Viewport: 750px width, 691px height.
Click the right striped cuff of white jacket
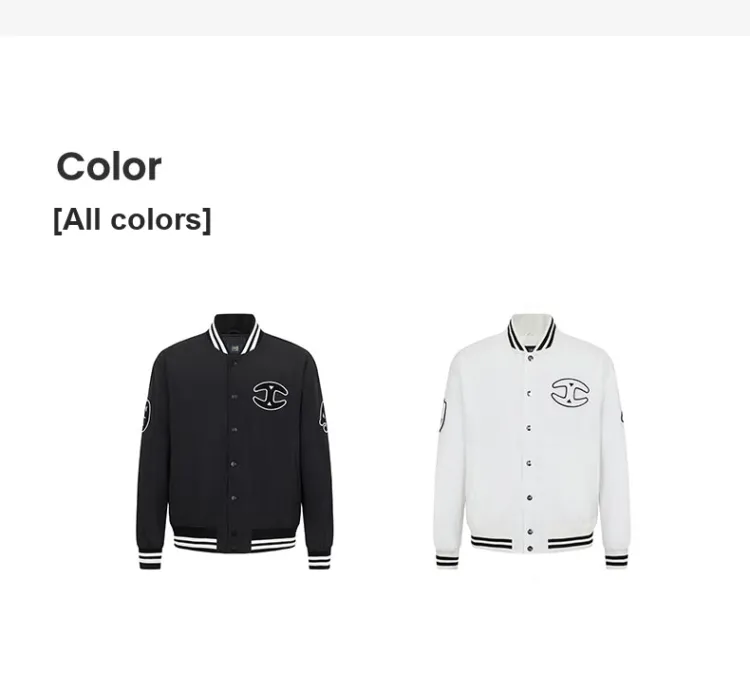pyautogui.click(x=617, y=560)
